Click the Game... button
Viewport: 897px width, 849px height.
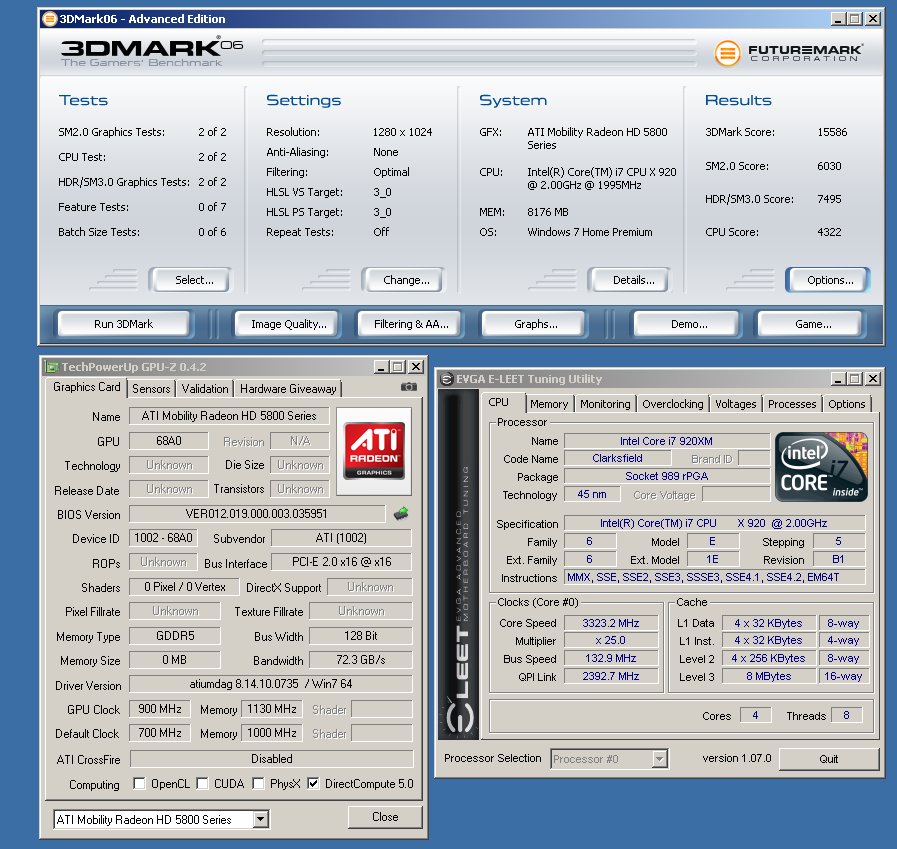(810, 324)
